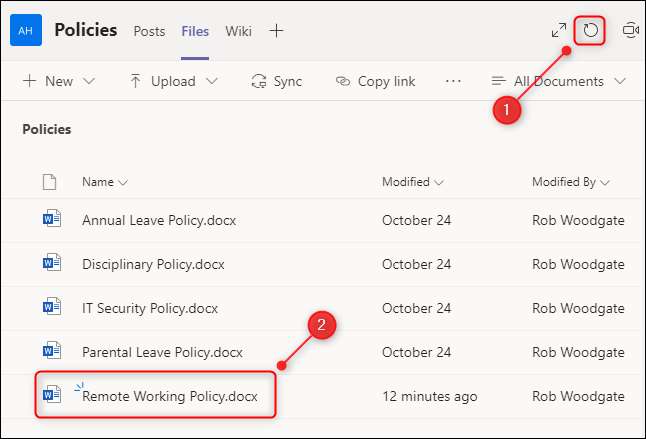
Task: Open the Upload dropdown menu
Action: pos(173,81)
